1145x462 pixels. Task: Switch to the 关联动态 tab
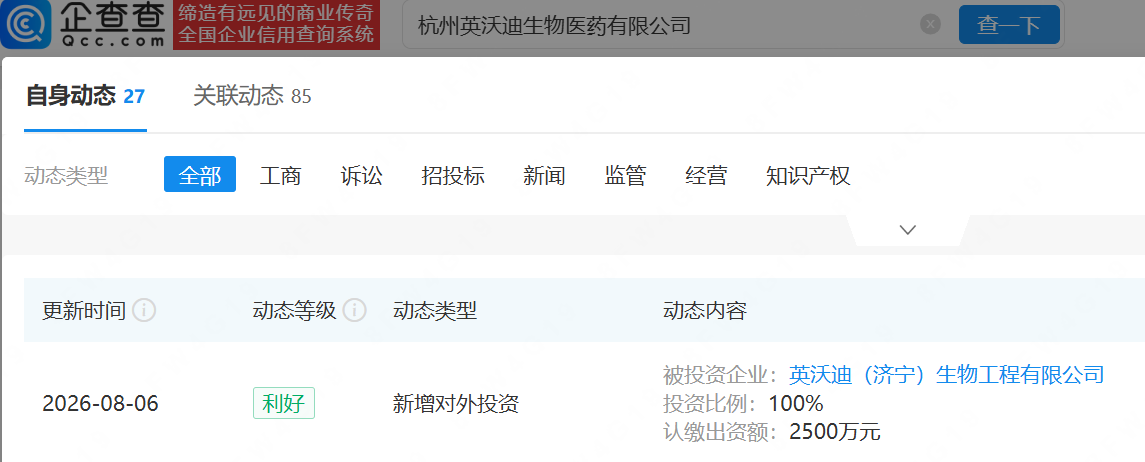252,96
